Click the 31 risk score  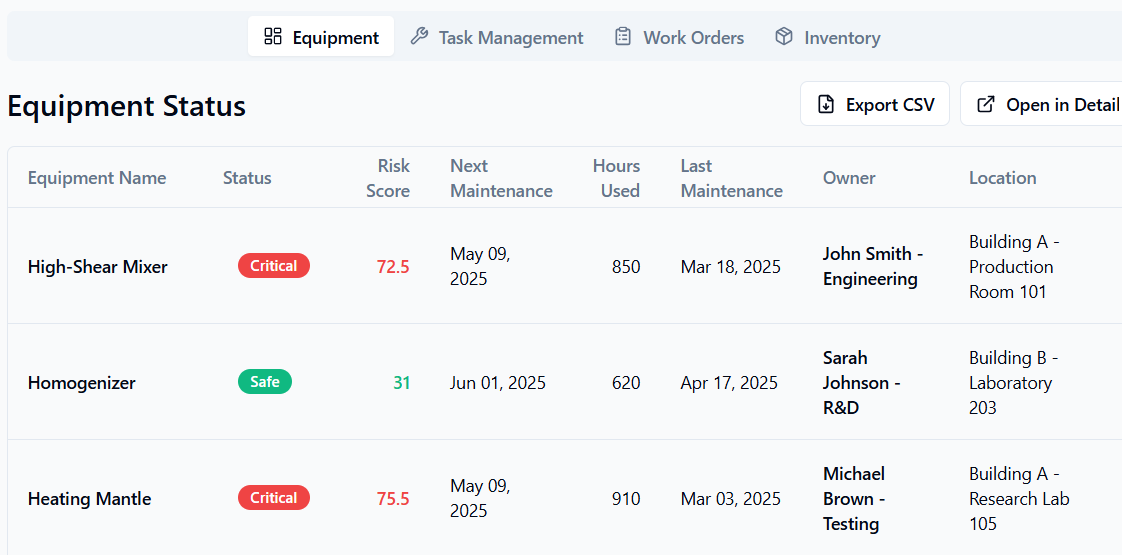[401, 383]
